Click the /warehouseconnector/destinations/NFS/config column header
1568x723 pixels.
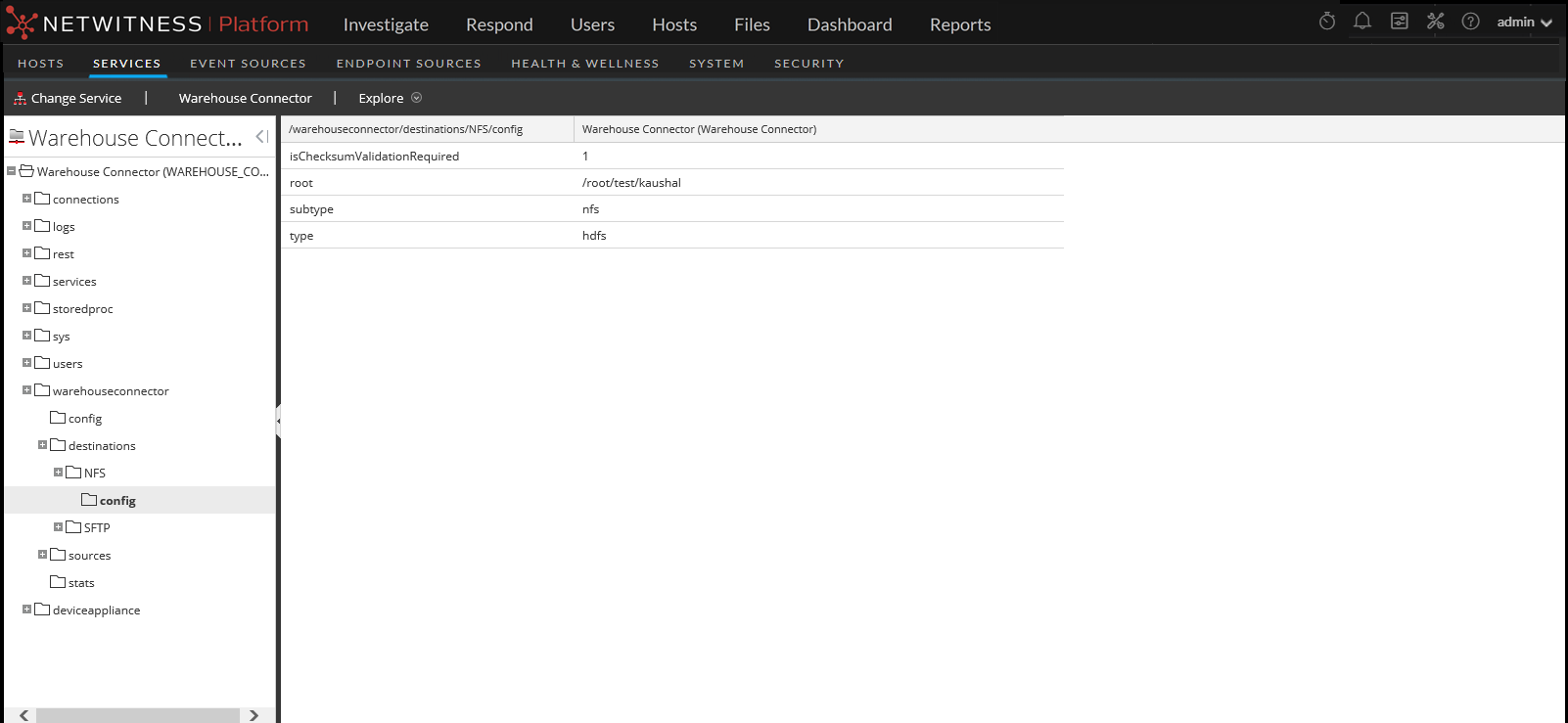427,129
